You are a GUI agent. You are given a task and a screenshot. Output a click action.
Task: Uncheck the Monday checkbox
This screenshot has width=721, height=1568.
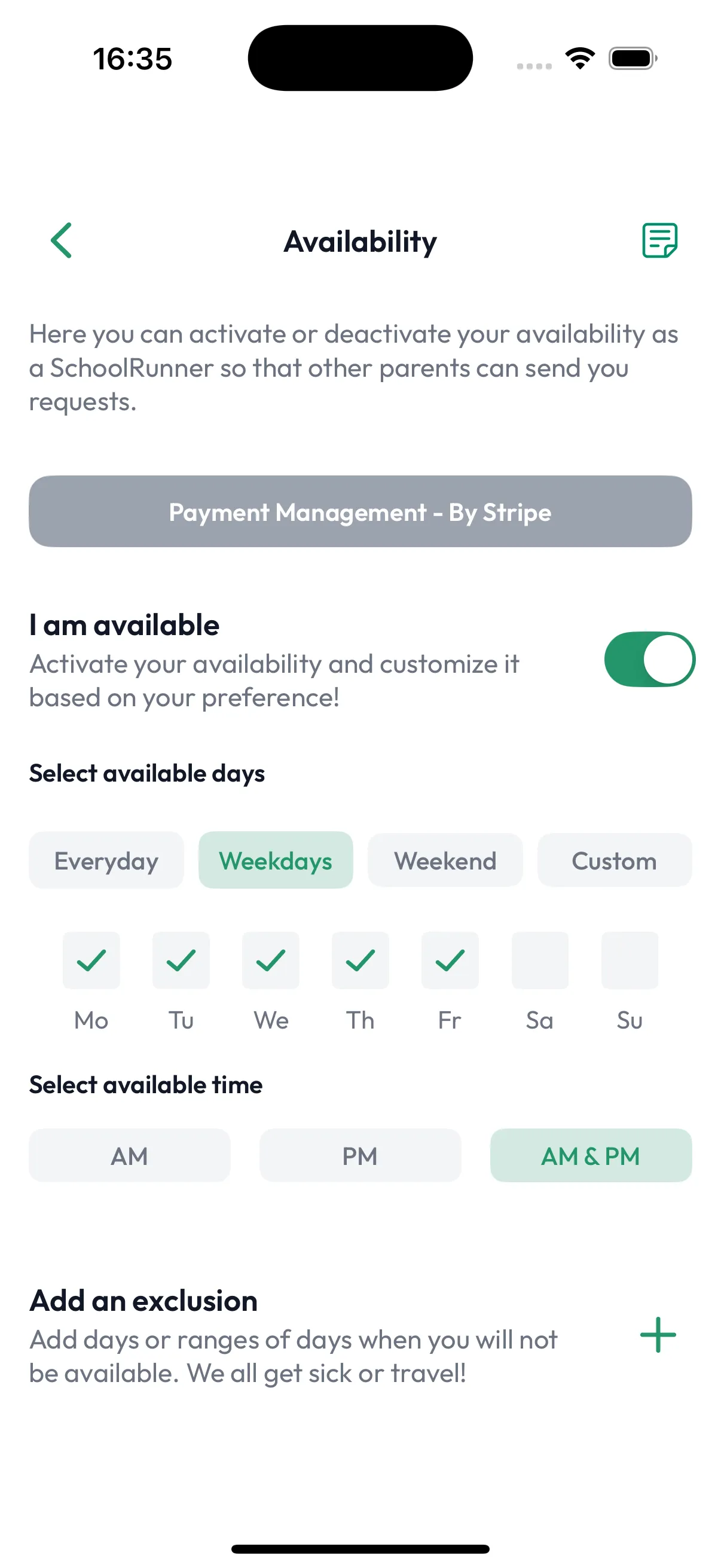click(x=91, y=960)
